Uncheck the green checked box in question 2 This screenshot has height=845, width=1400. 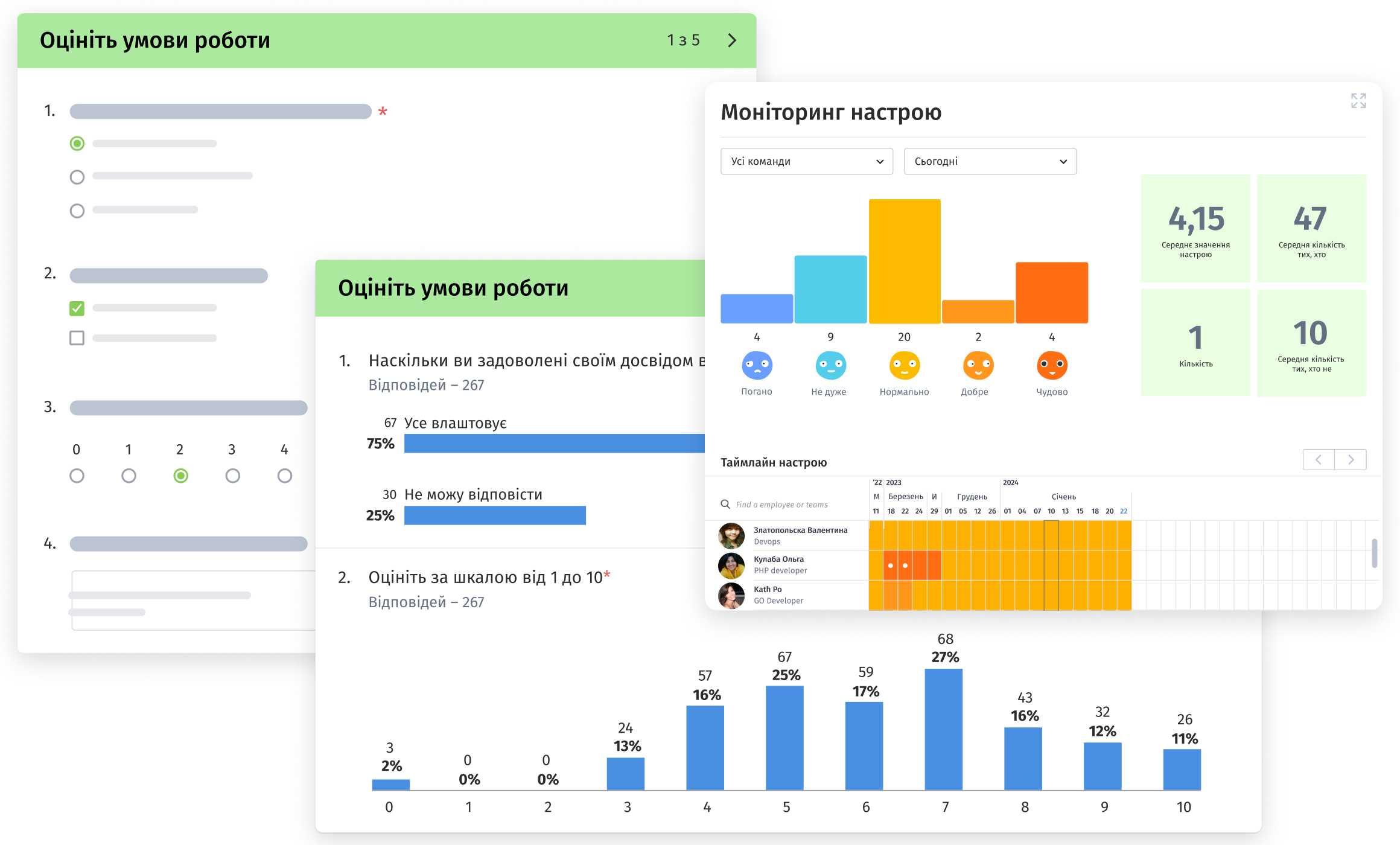tap(77, 308)
